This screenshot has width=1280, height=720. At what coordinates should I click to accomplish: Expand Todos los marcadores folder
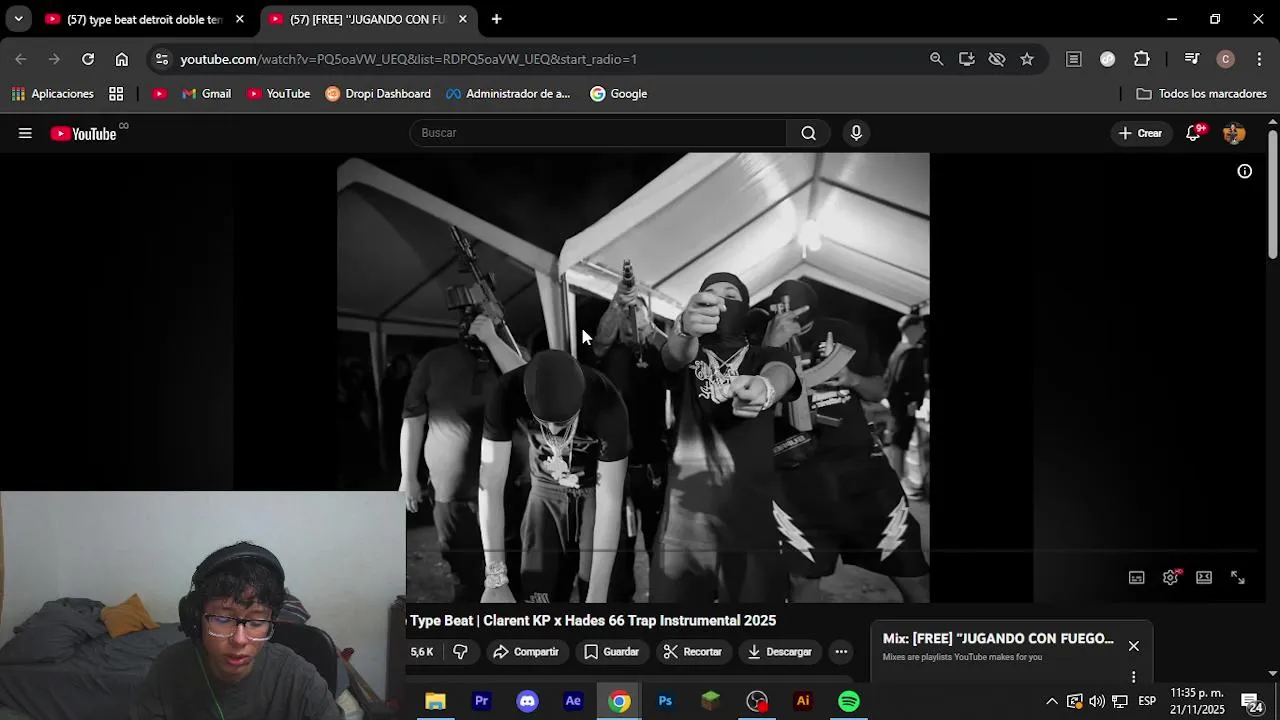(x=1202, y=94)
